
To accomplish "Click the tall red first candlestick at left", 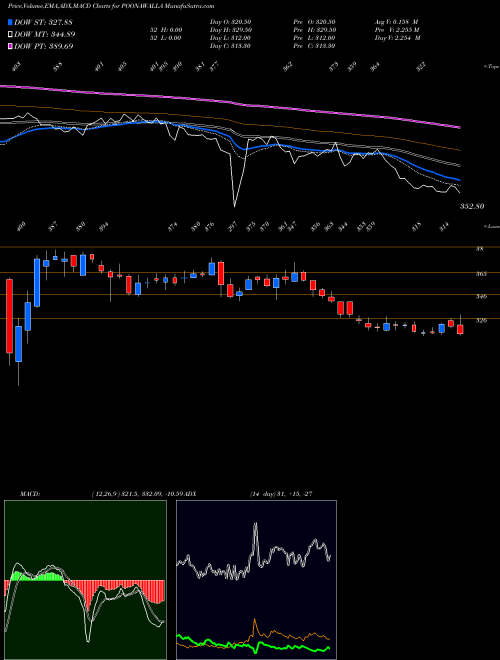I will pyautogui.click(x=9, y=316).
